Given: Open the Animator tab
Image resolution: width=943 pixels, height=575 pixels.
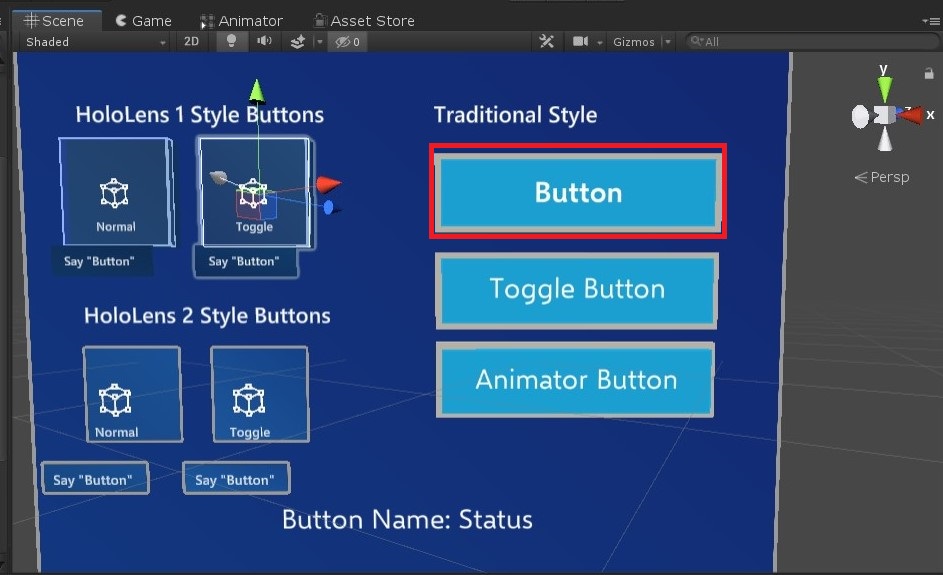Looking at the screenshot, I should coord(241,21).
